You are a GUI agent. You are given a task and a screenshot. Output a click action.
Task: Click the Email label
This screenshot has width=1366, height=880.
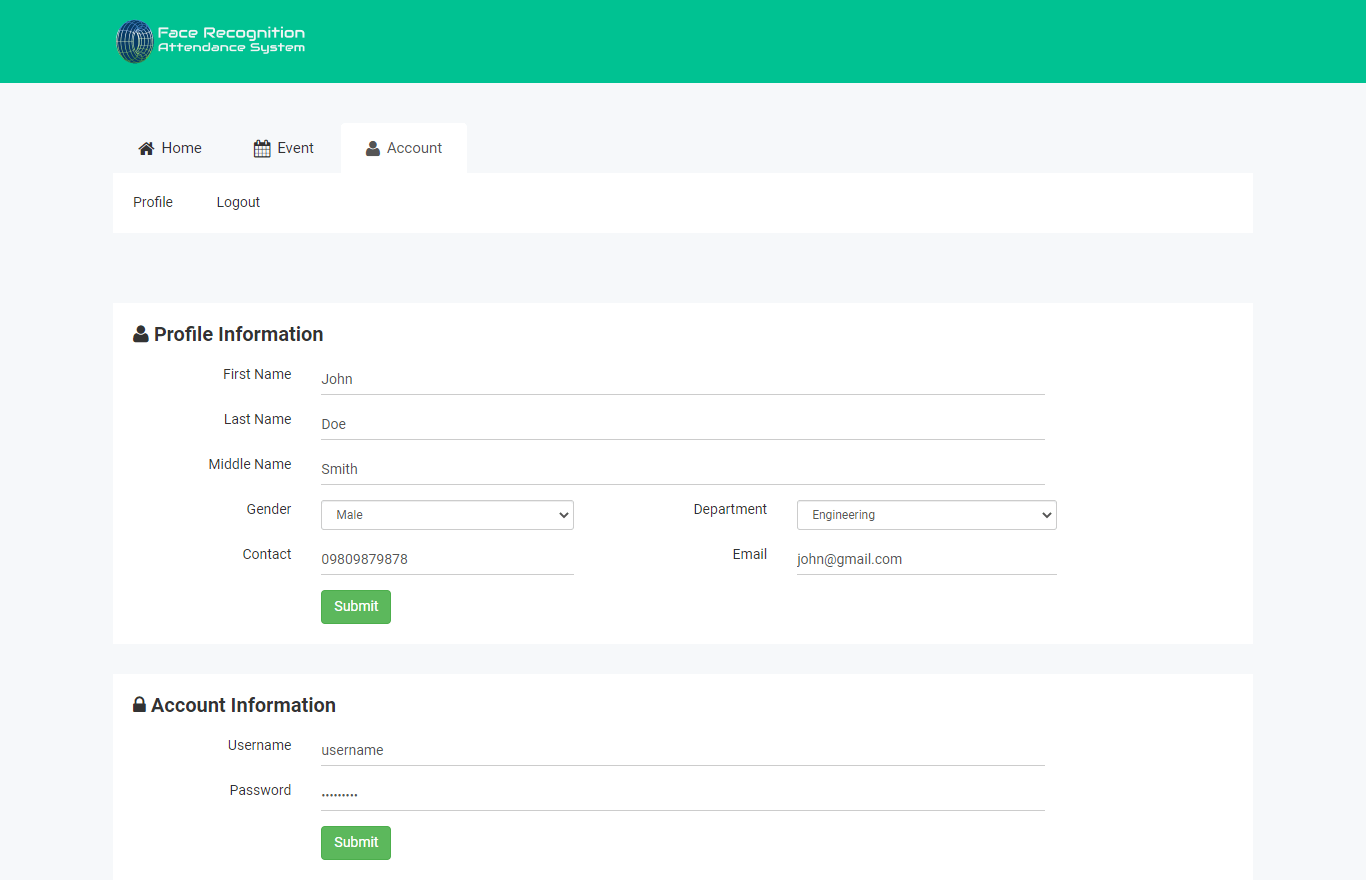point(750,554)
